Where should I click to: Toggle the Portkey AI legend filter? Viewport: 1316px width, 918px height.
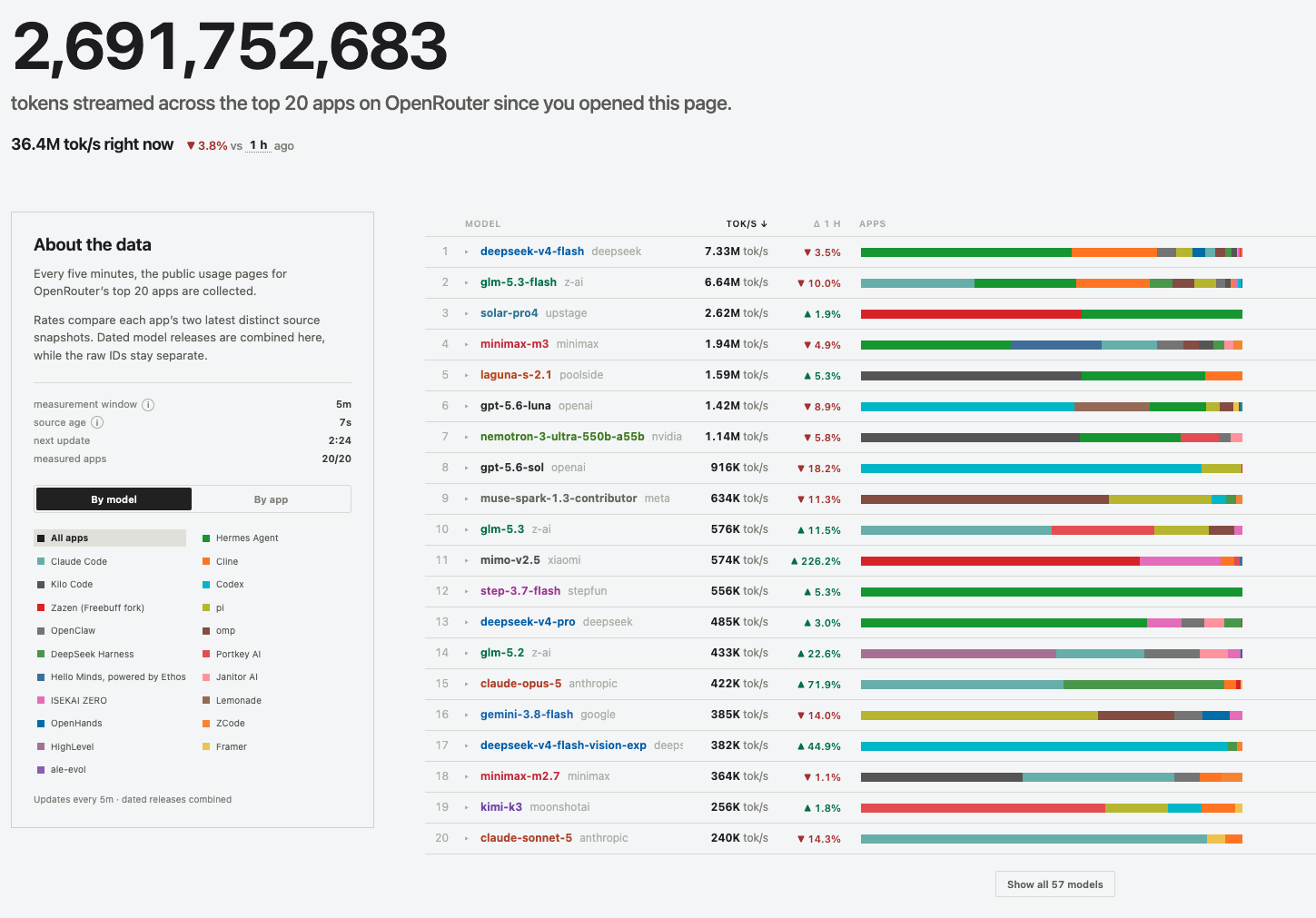click(232, 655)
